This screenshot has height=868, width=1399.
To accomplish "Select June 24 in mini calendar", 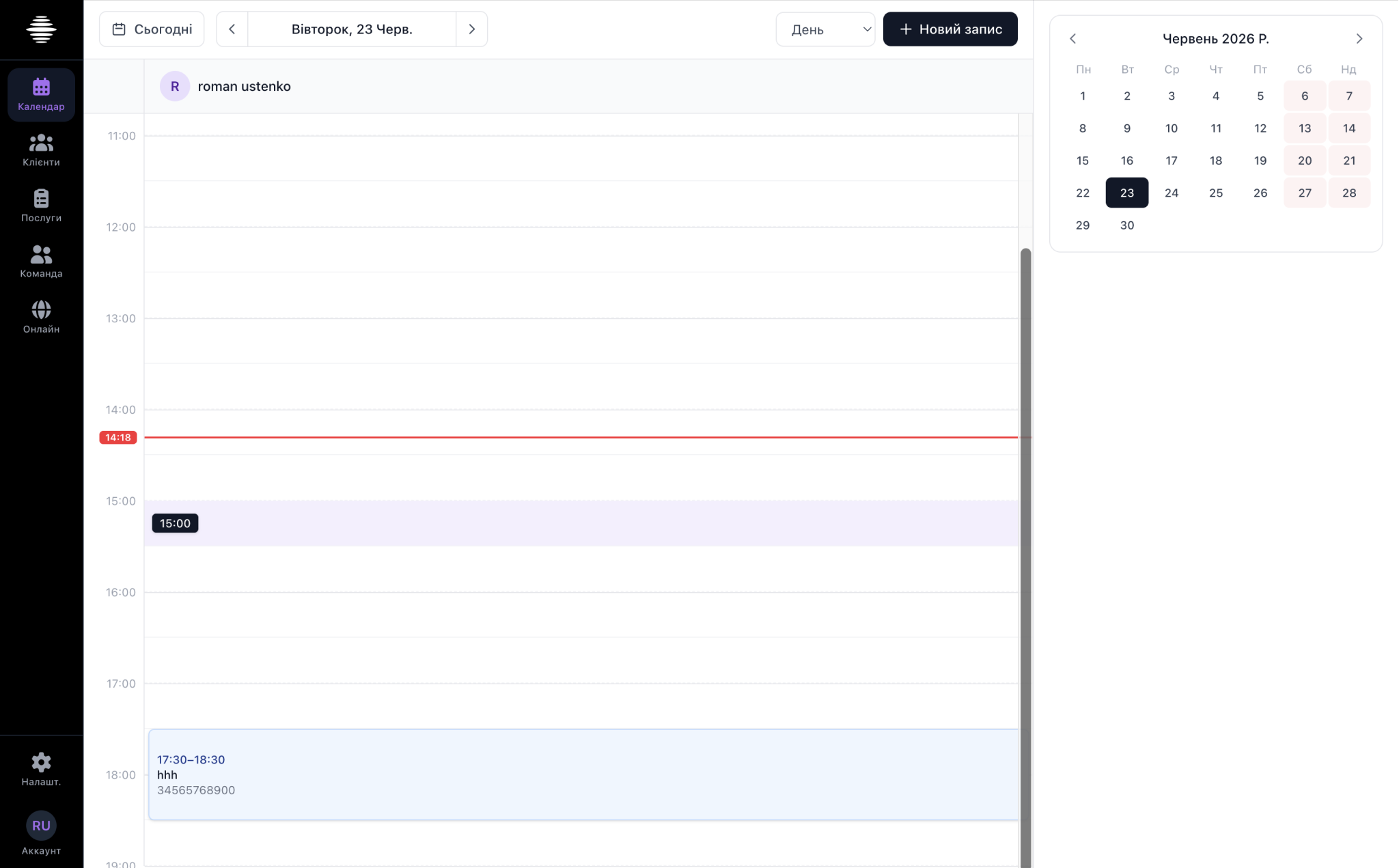I will 1172,193.
